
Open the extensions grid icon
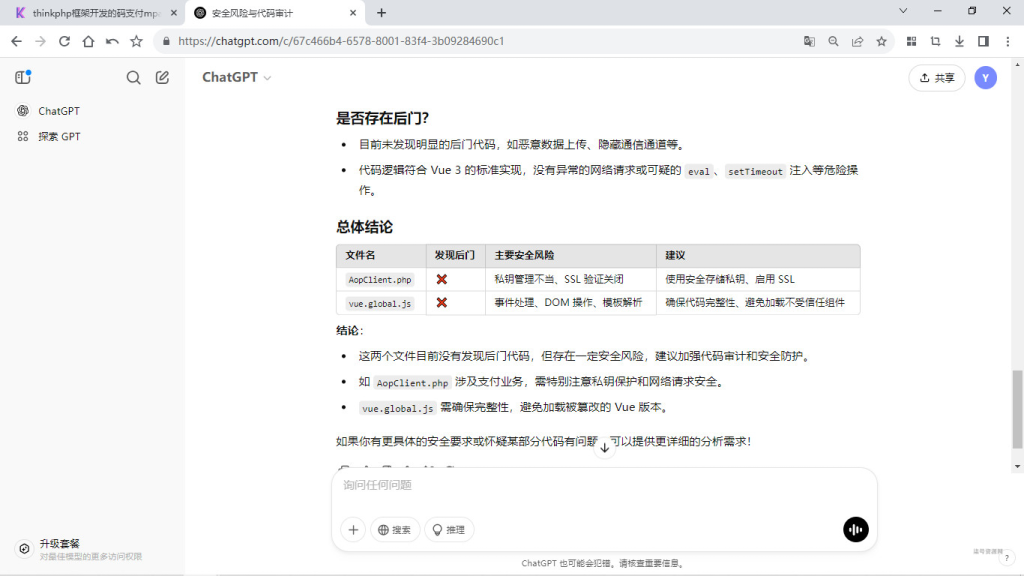[x=912, y=41]
